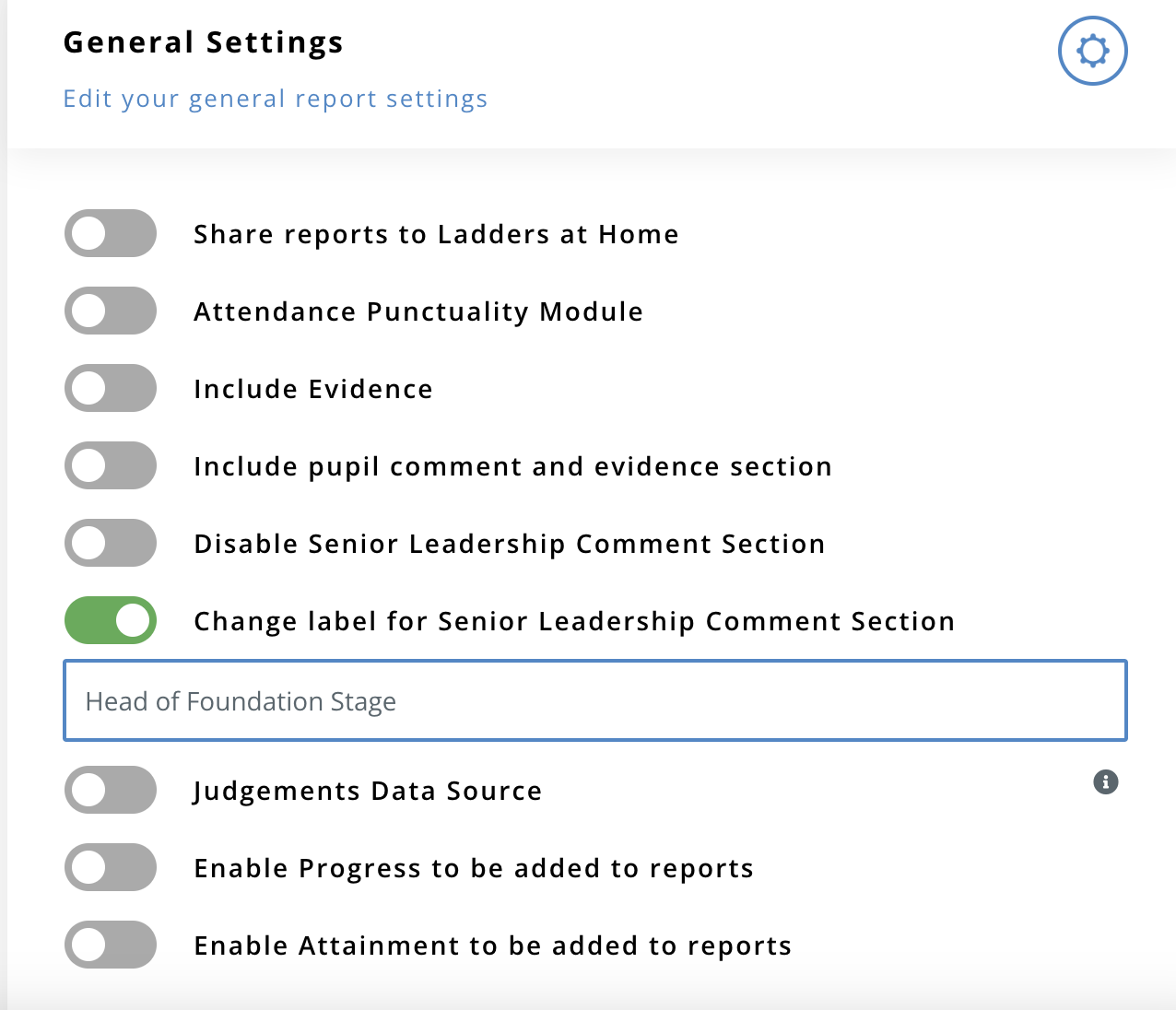
Task: Click the settings gear icon
Action: click(x=1092, y=51)
